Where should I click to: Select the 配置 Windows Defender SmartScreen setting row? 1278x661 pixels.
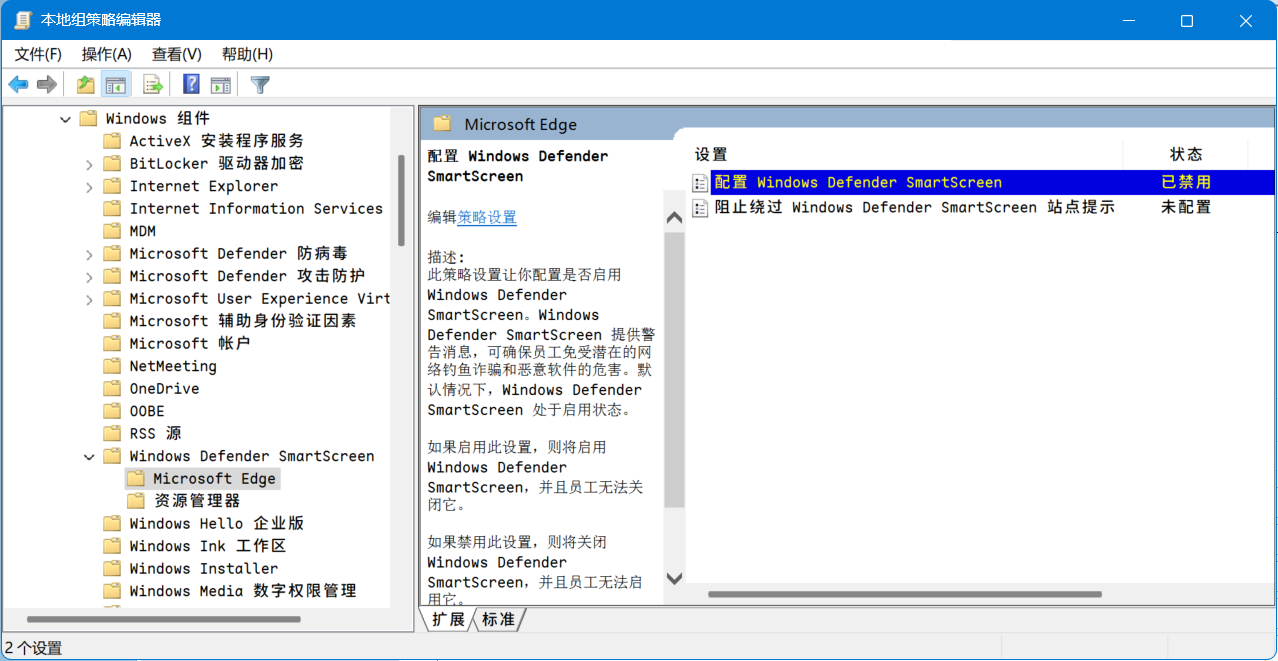pyautogui.click(x=982, y=182)
